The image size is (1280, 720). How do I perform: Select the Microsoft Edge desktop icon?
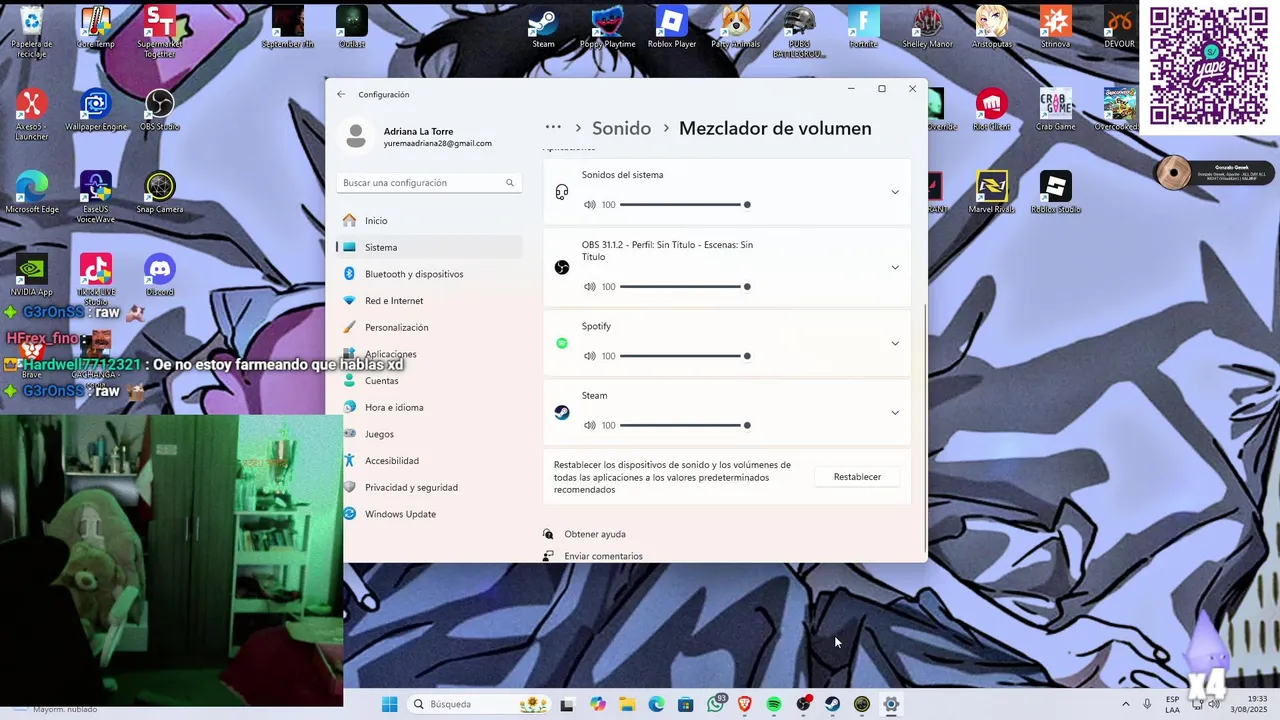pyautogui.click(x=32, y=193)
